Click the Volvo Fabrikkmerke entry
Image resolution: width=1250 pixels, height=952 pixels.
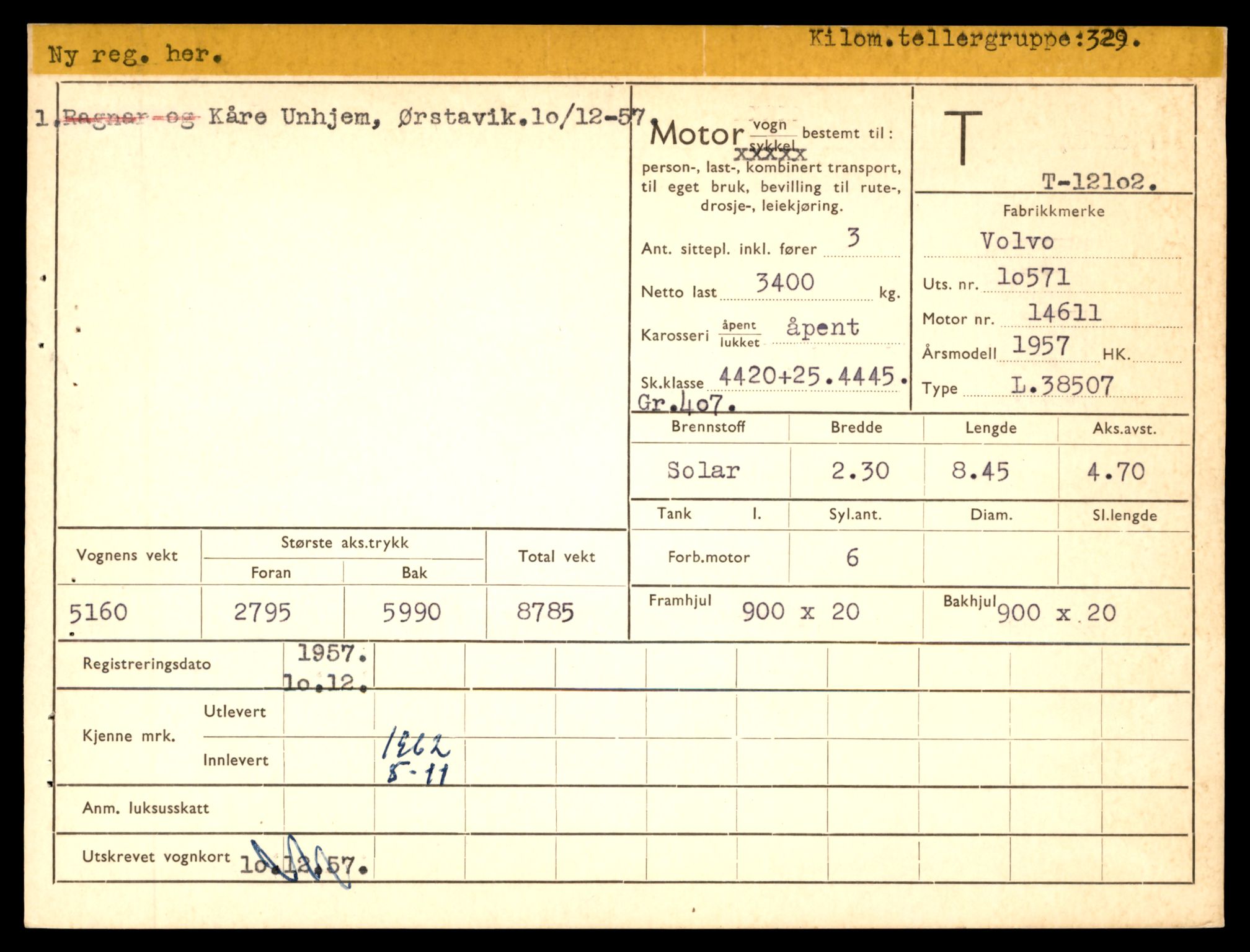coord(1017,241)
